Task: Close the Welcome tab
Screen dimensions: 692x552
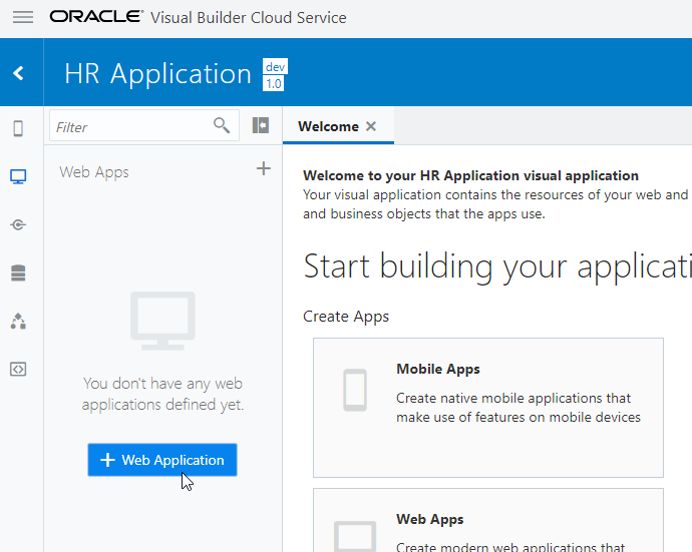Action: tap(371, 127)
